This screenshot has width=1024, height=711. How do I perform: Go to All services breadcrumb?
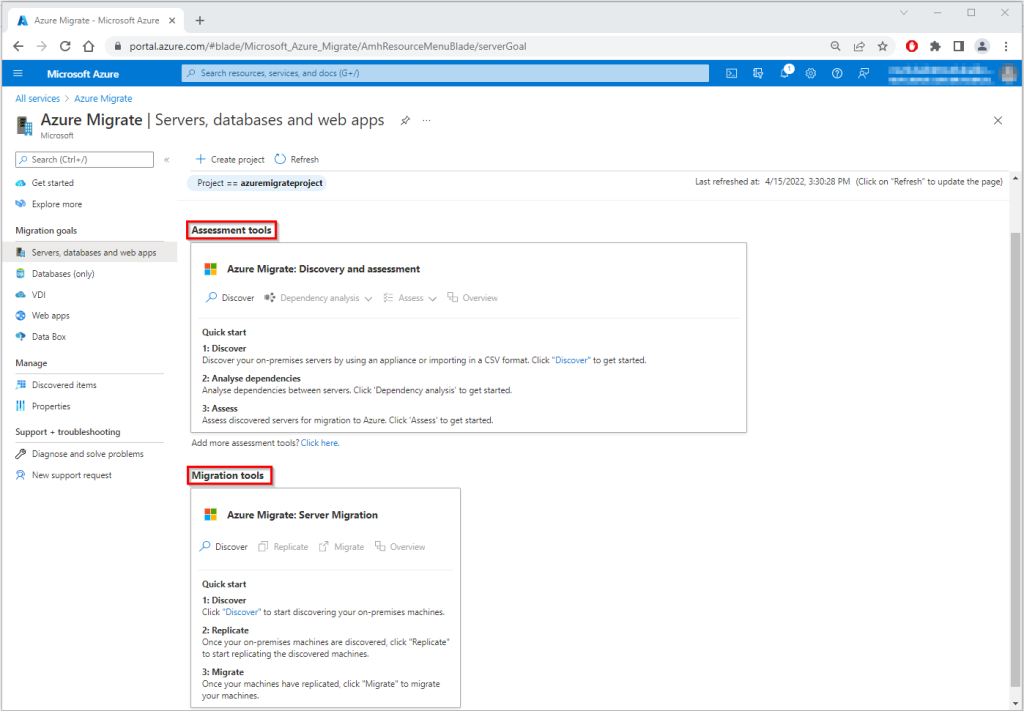click(37, 99)
